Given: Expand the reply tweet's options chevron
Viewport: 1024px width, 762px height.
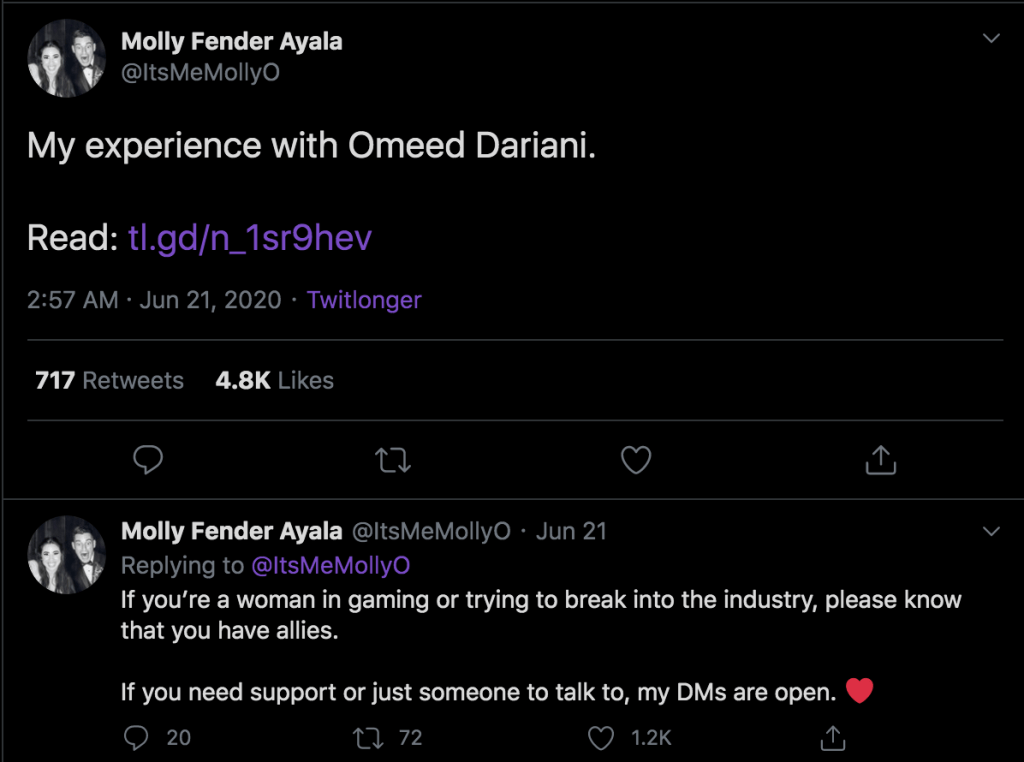Looking at the screenshot, I should (x=991, y=530).
